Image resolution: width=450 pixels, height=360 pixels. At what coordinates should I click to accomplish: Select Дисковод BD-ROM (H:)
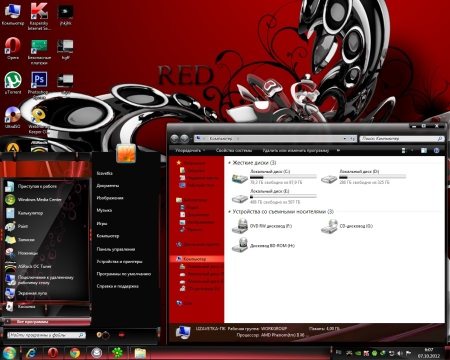[263, 246]
